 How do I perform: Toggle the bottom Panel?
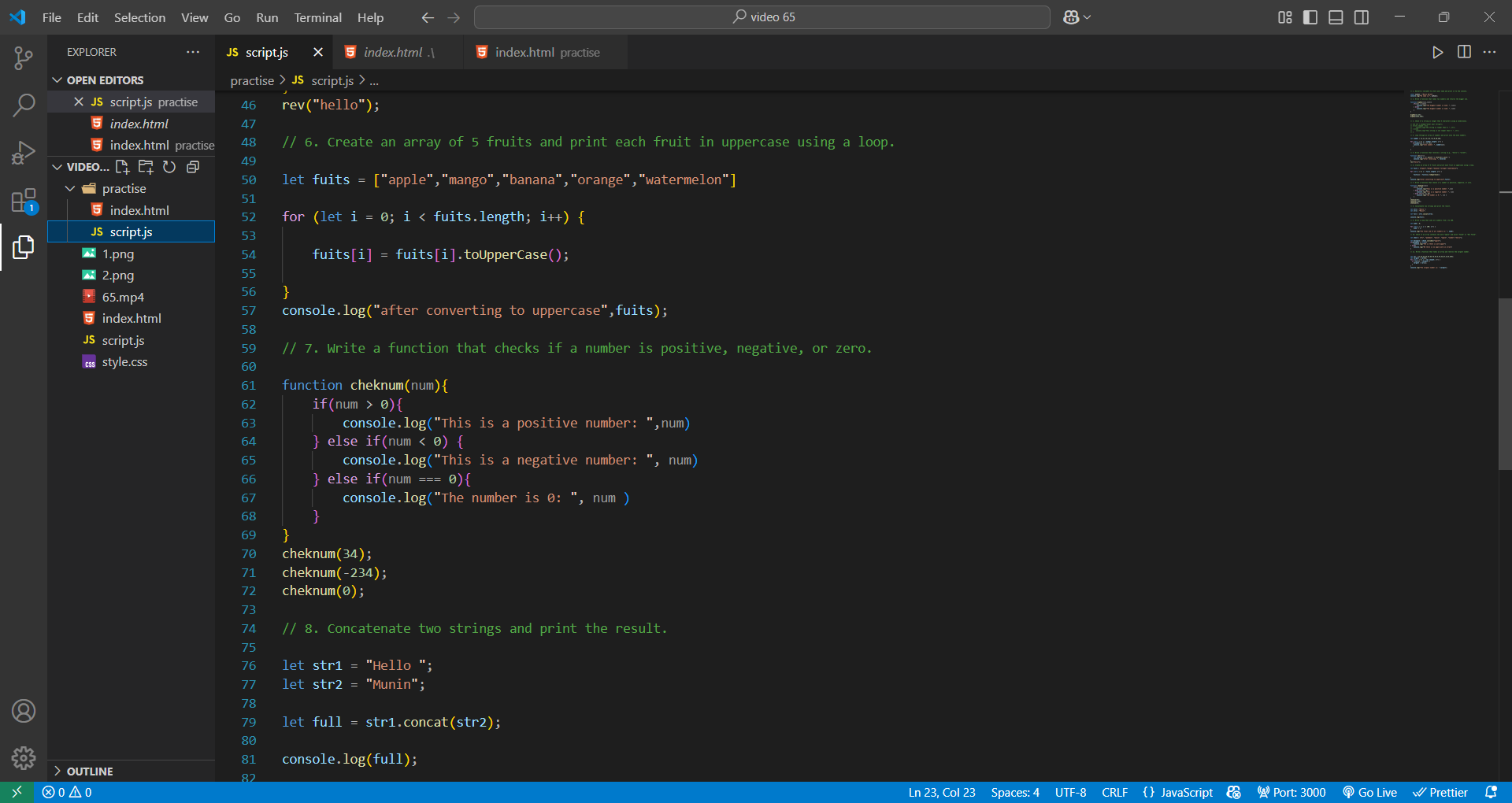[1336, 17]
